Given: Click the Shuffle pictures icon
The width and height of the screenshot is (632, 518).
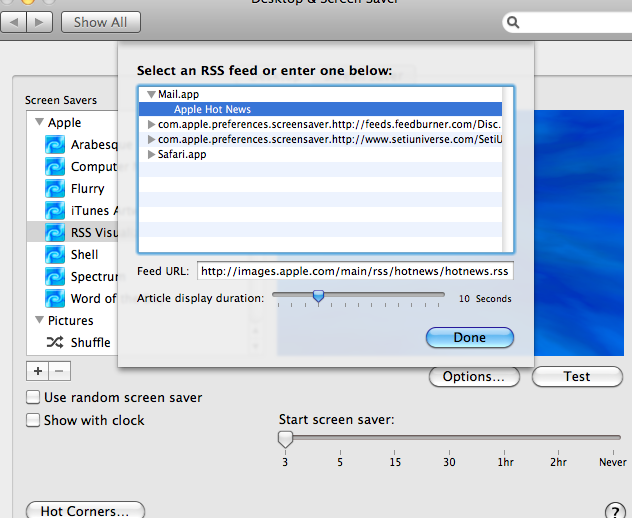Looking at the screenshot, I should pyautogui.click(x=55, y=342).
